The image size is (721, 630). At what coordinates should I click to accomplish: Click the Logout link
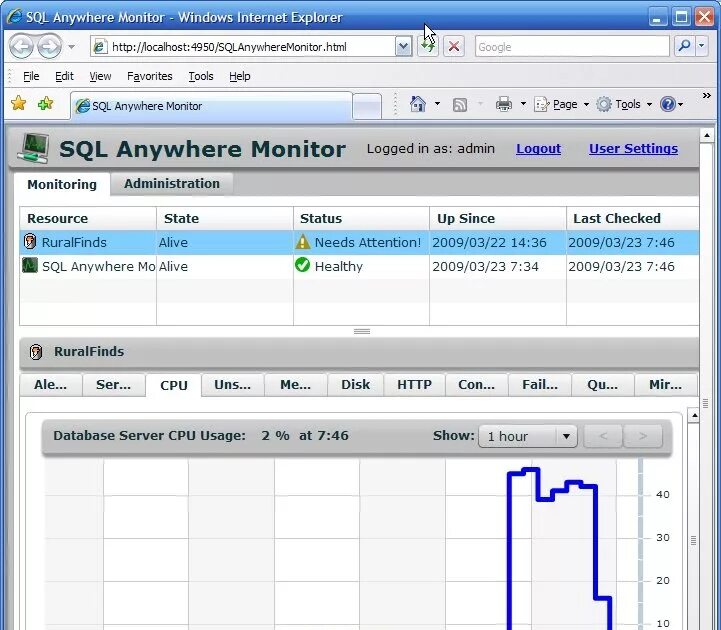[x=538, y=149]
